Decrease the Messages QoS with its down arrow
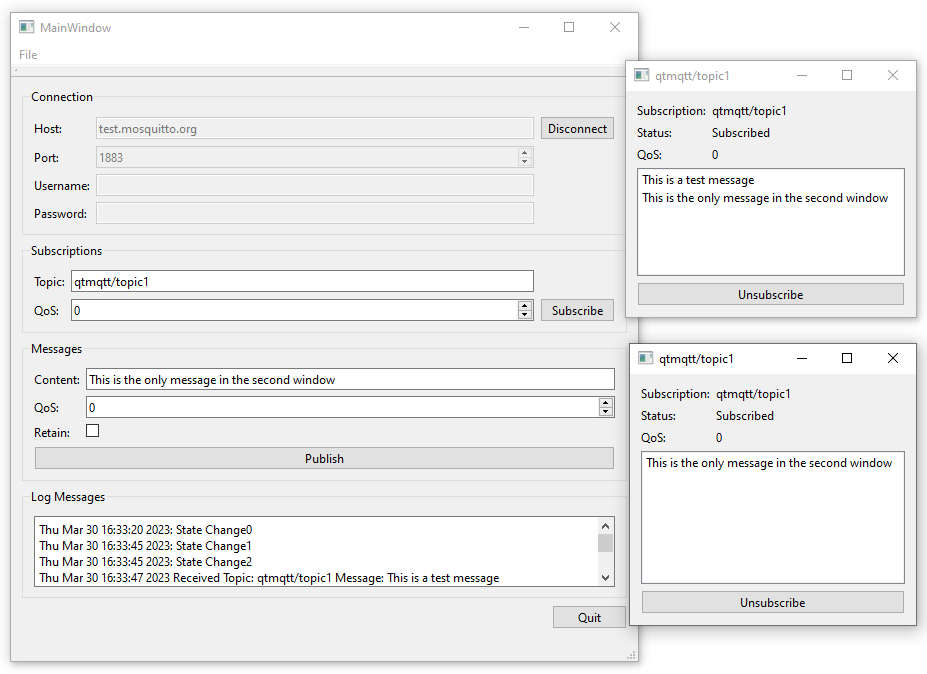 point(607,412)
